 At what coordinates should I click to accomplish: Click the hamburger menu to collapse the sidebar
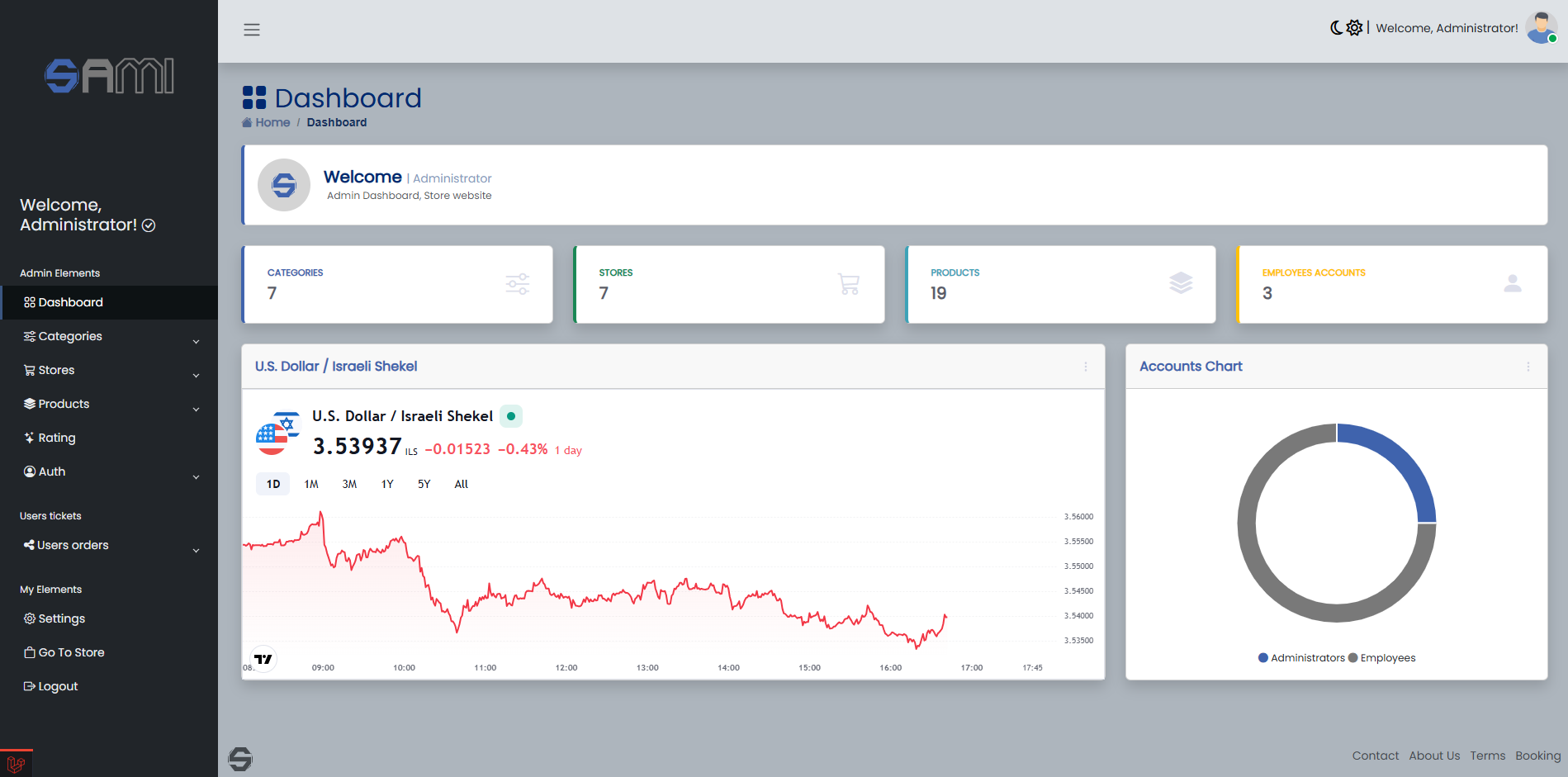point(252,29)
